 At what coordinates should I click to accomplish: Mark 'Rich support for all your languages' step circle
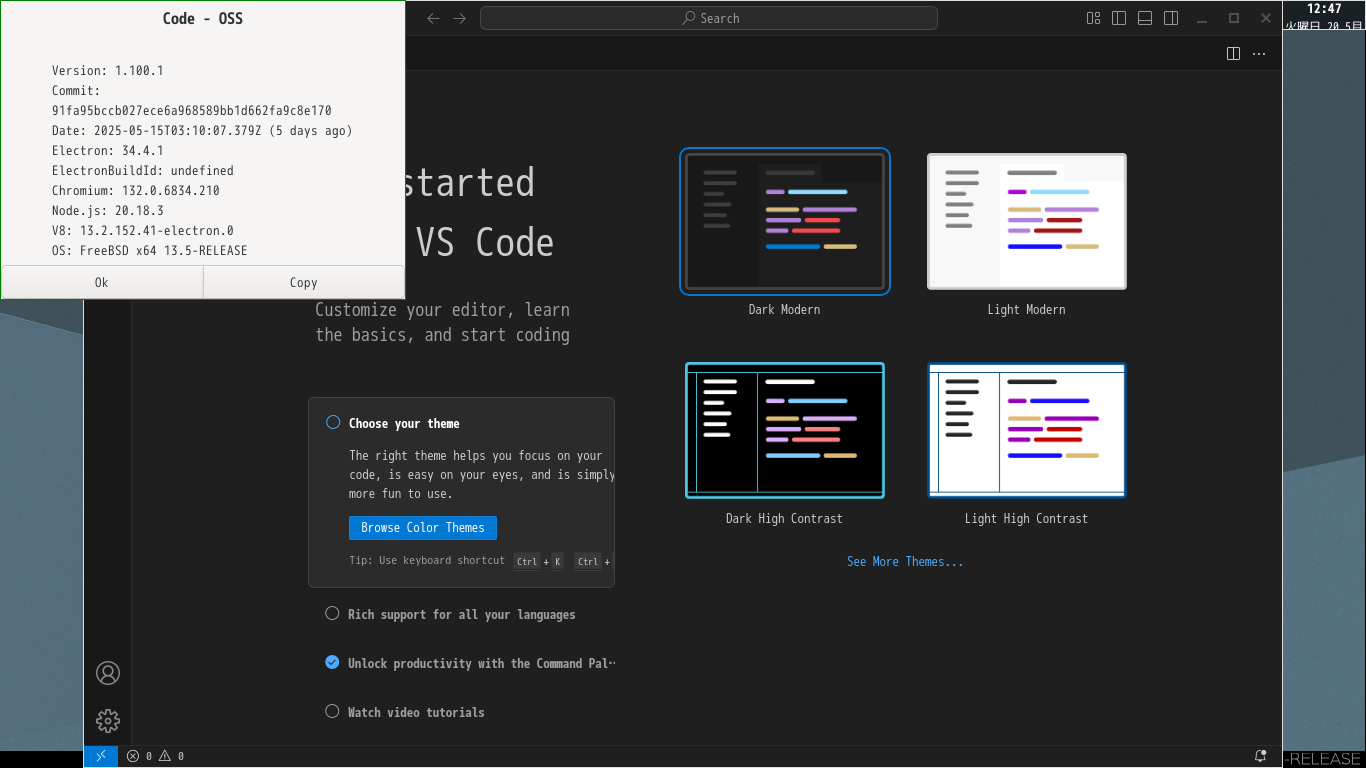click(332, 613)
